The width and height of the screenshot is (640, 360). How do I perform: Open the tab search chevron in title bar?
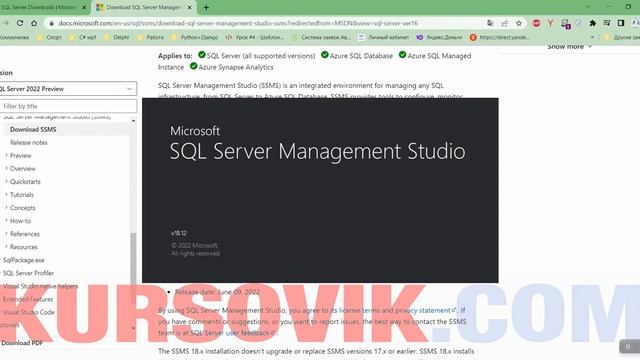tap(588, 7)
